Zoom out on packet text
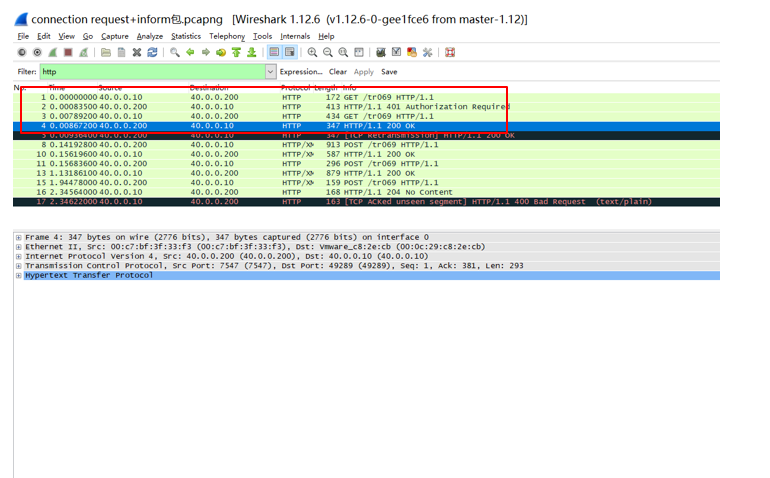This screenshot has height=478, width=770. [328, 52]
